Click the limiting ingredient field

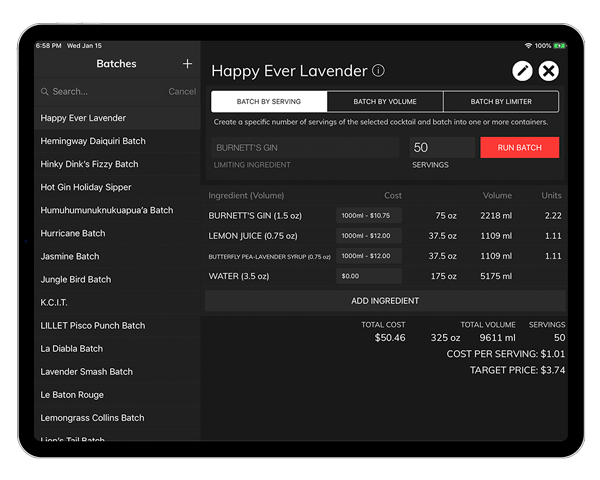306,148
